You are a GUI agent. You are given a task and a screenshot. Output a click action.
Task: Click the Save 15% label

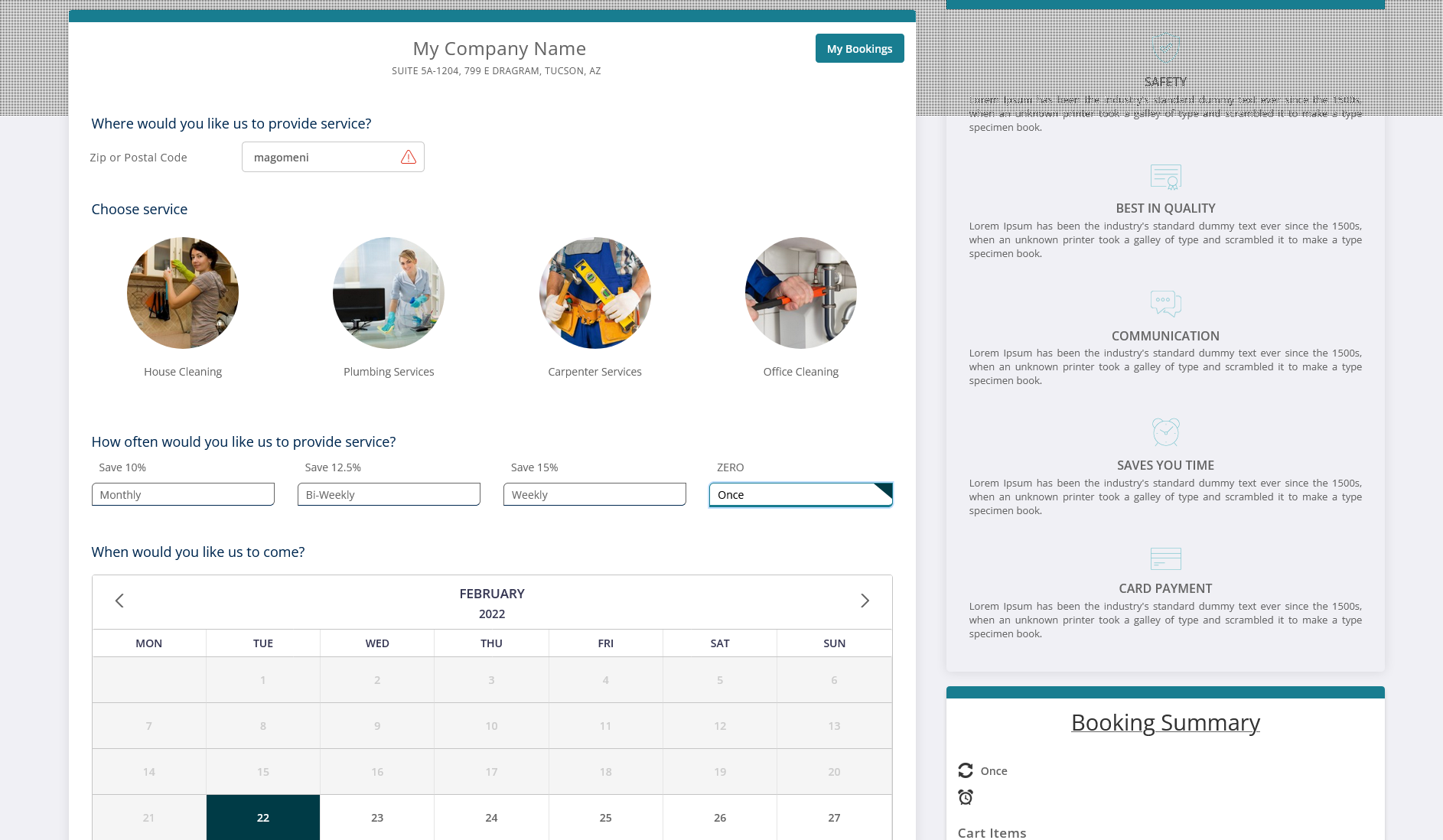click(x=535, y=467)
